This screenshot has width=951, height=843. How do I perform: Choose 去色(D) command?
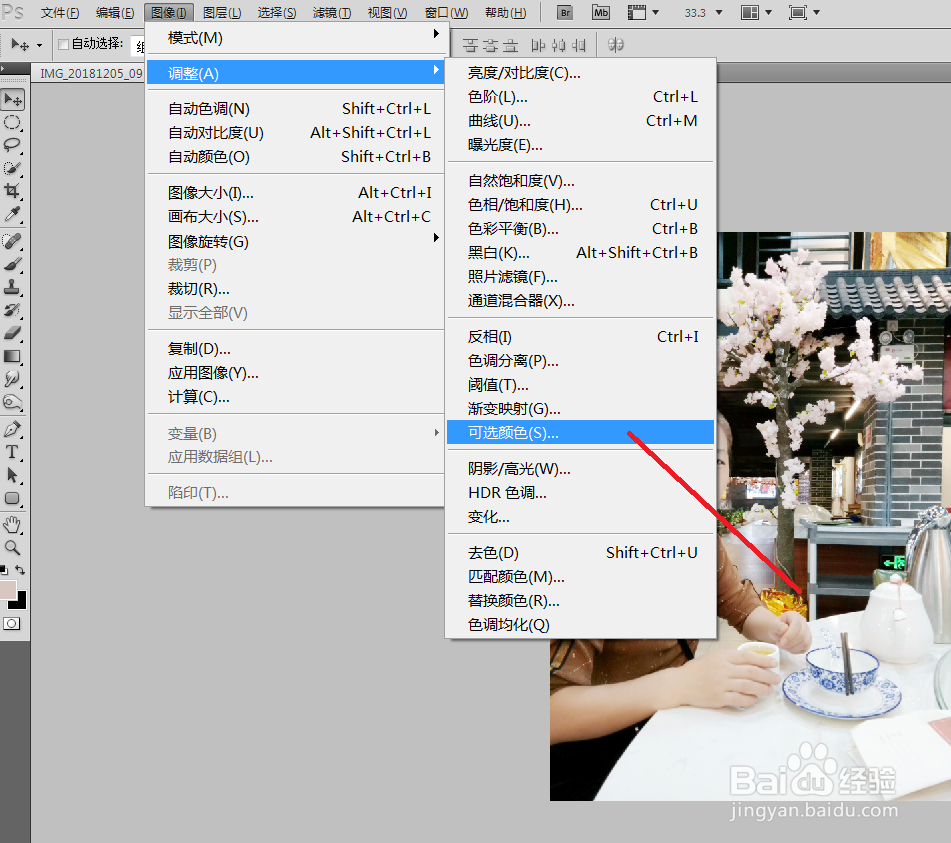tap(580, 552)
